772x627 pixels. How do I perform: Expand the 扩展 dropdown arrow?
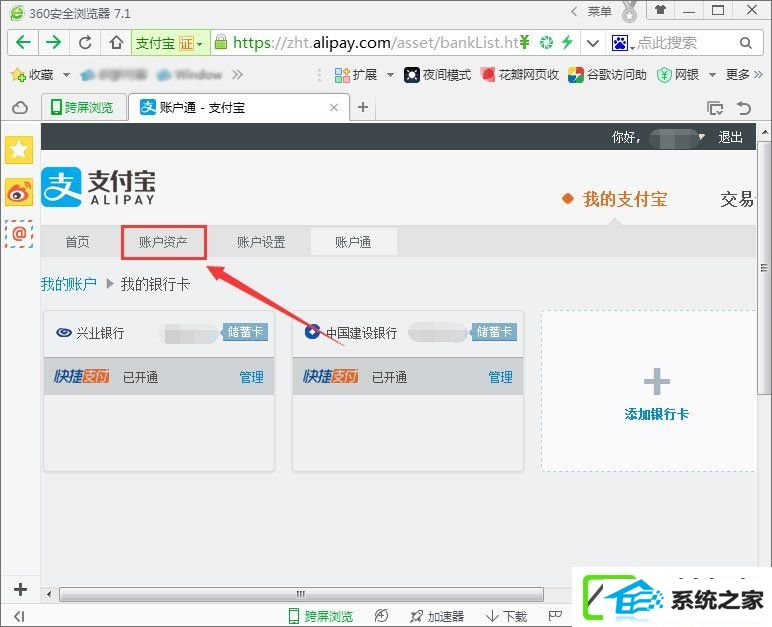(x=390, y=75)
